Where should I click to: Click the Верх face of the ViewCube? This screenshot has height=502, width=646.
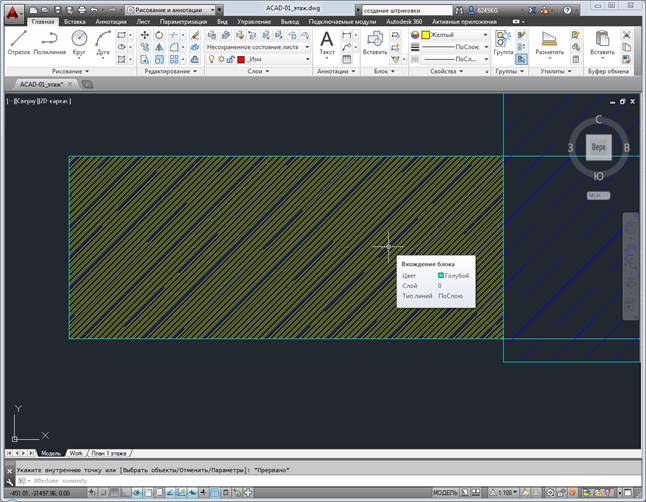599,147
